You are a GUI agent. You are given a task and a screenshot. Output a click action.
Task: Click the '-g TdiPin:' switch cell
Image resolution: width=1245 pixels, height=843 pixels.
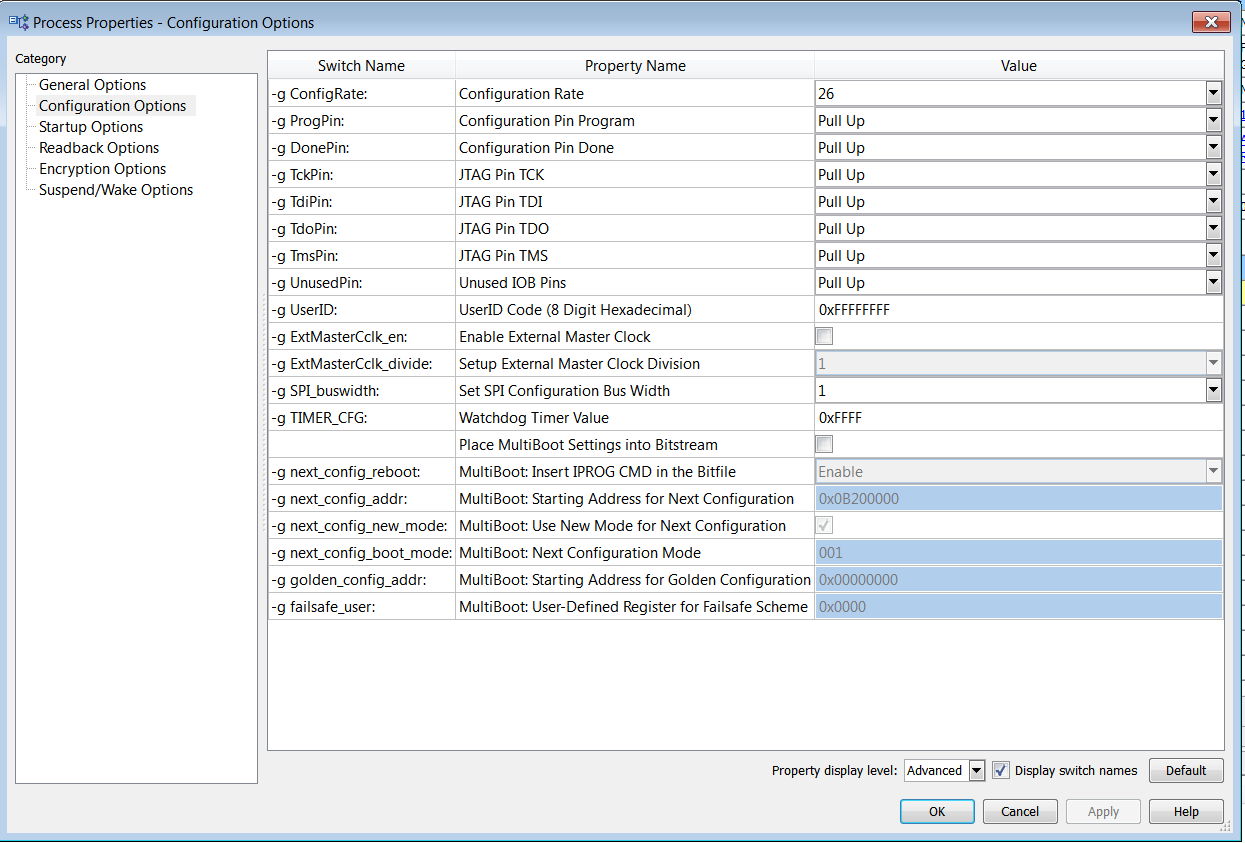pos(361,201)
